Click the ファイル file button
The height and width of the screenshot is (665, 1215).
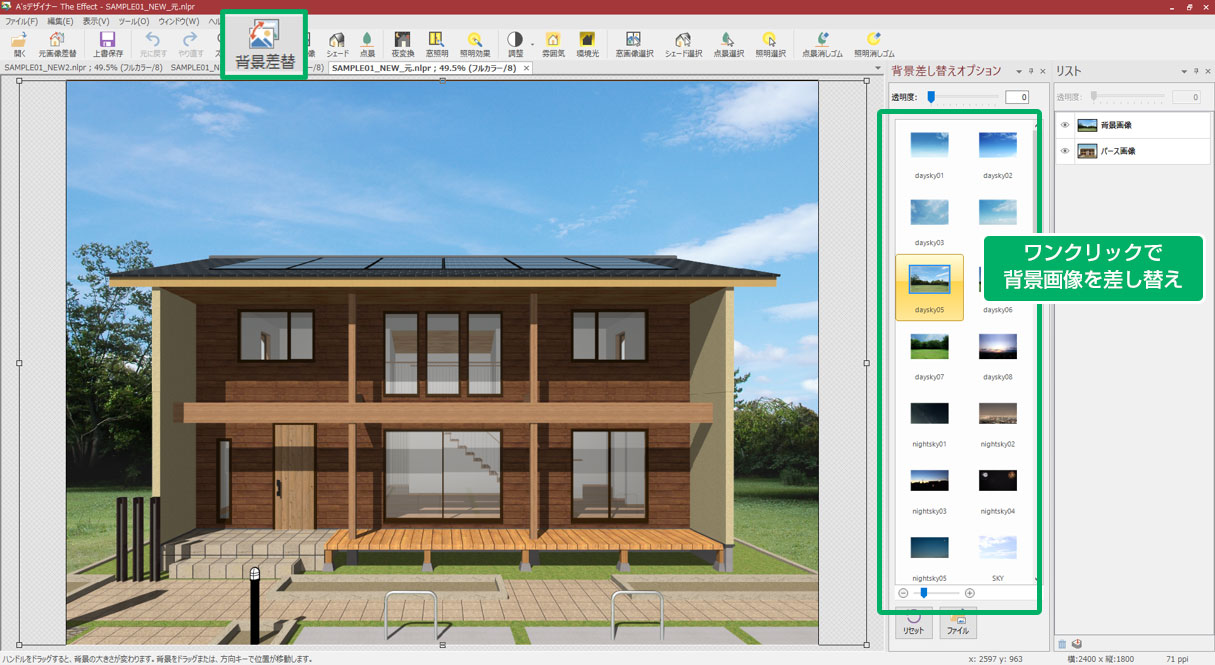point(957,625)
